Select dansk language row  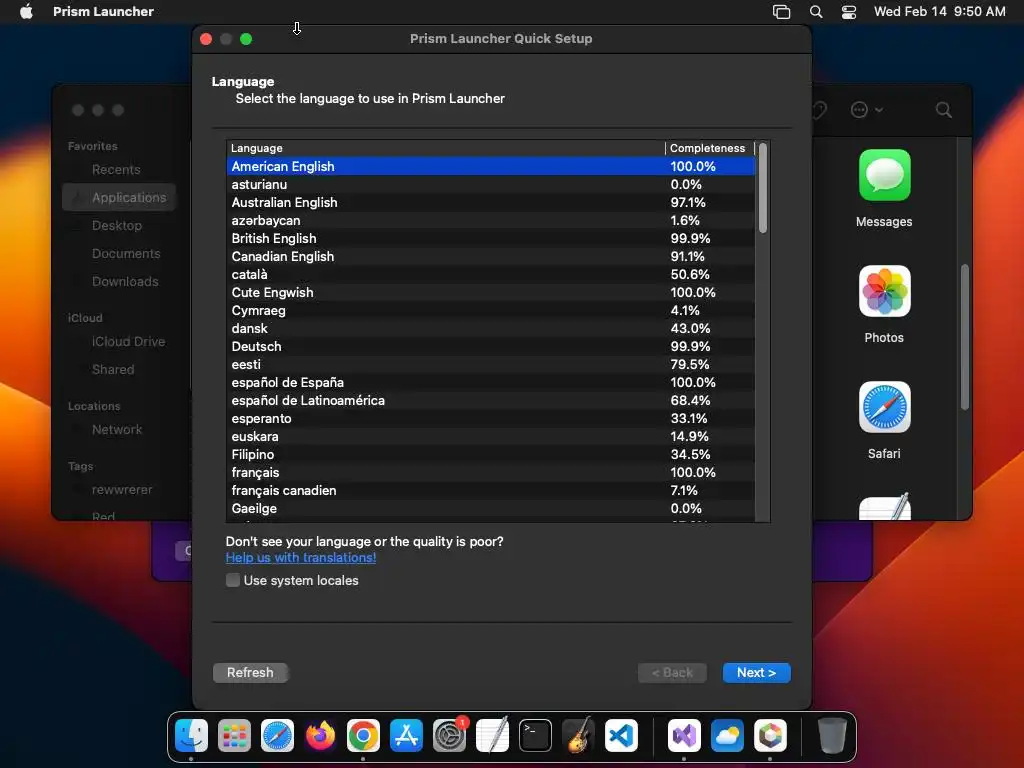pyautogui.click(x=491, y=328)
